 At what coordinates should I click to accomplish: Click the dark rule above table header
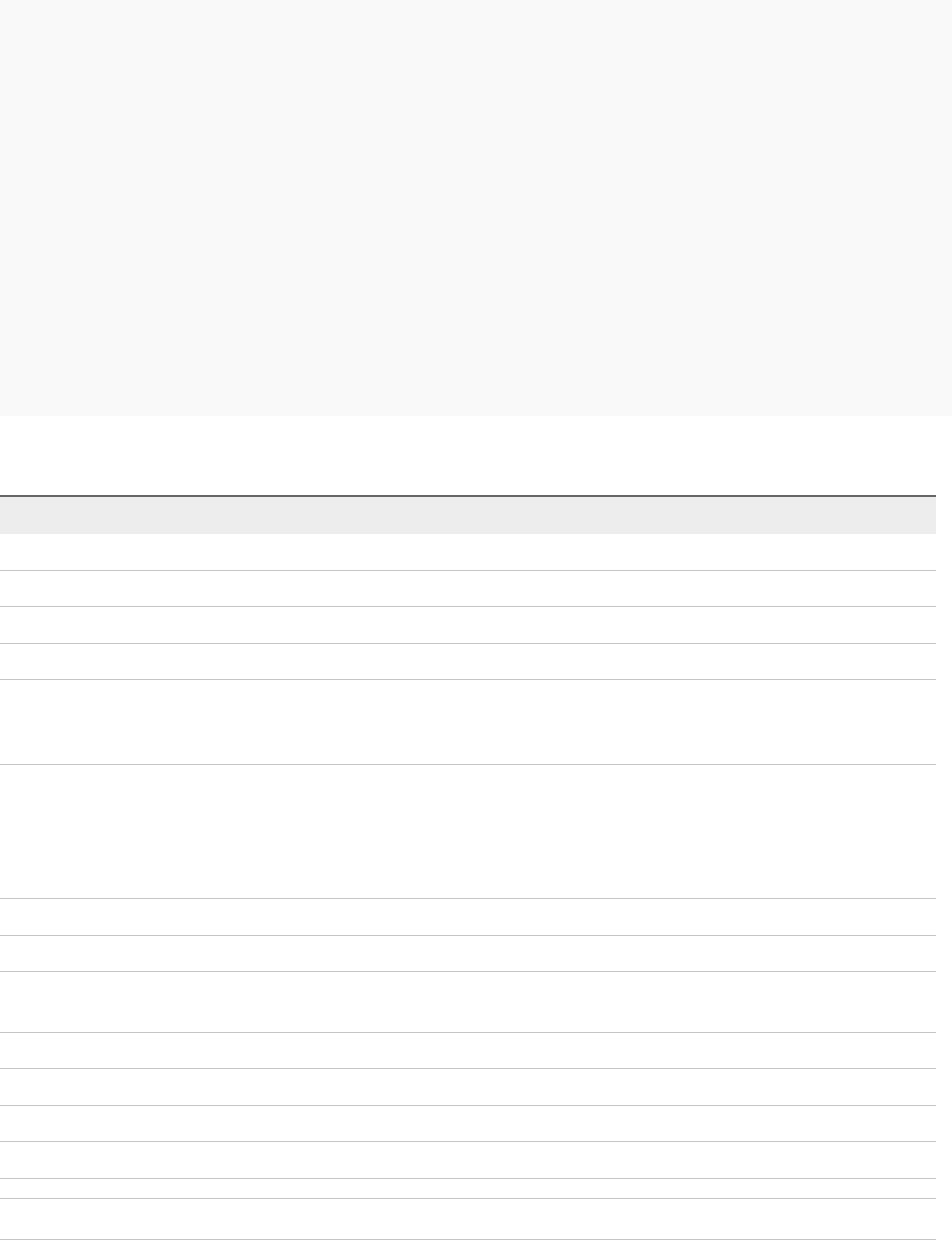pos(468,496)
